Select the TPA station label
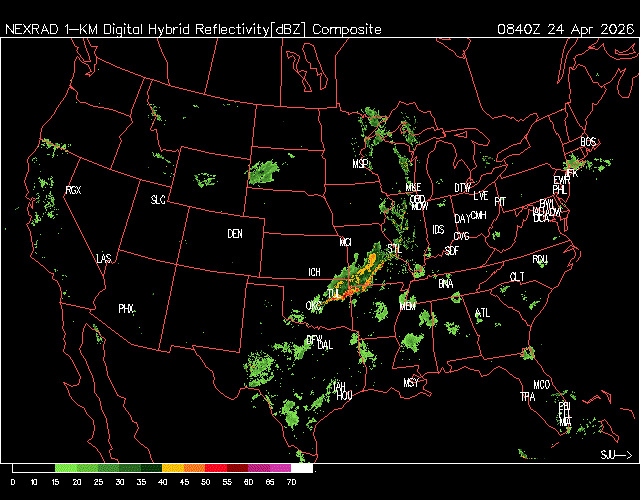This screenshot has width=640, height=500. [x=527, y=397]
